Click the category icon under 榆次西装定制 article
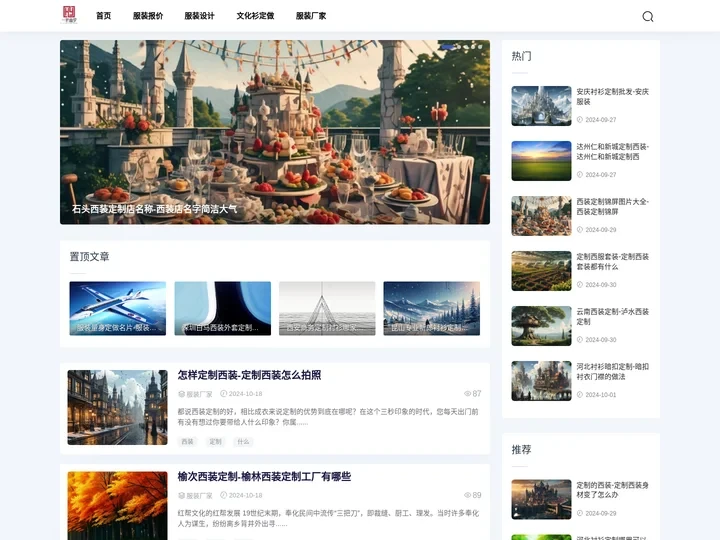 (x=181, y=495)
